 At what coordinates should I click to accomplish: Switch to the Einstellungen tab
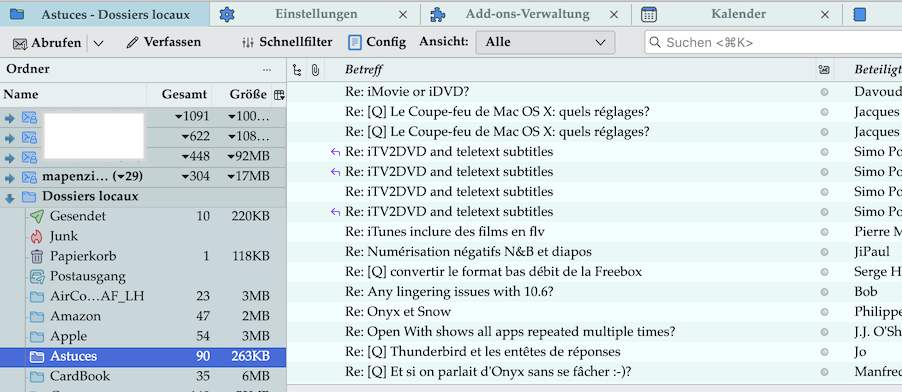pyautogui.click(x=316, y=14)
